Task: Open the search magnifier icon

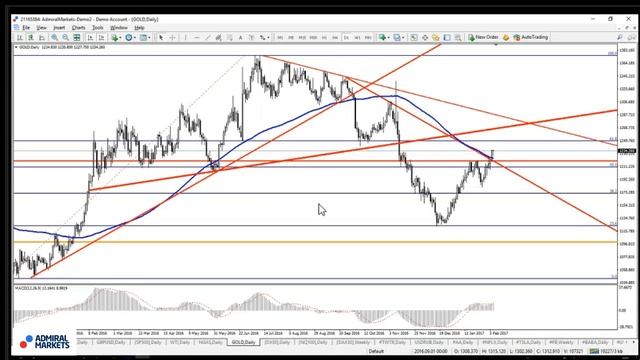Action: coord(620,38)
